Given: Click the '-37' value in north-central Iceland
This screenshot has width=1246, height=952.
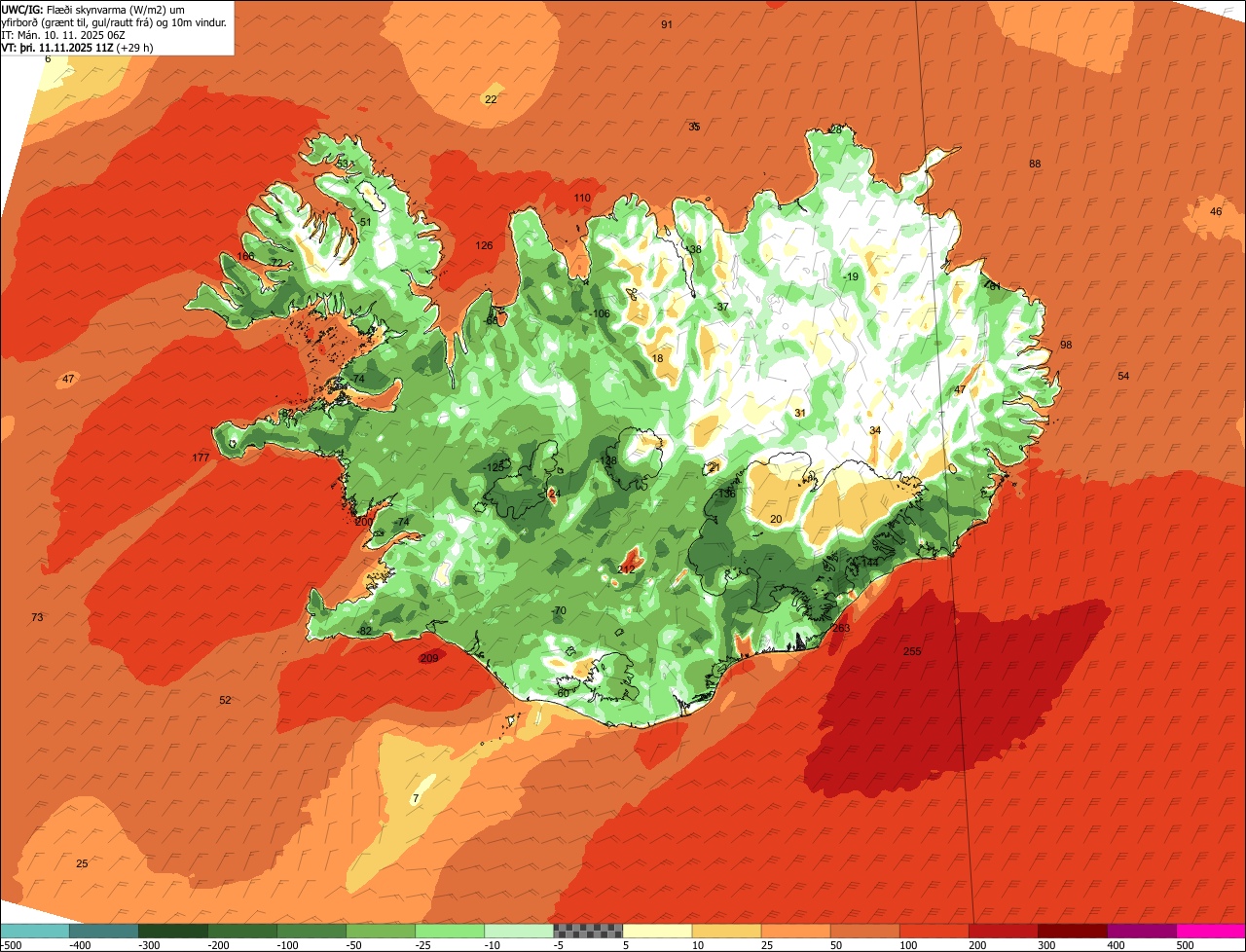Looking at the screenshot, I should (x=720, y=307).
